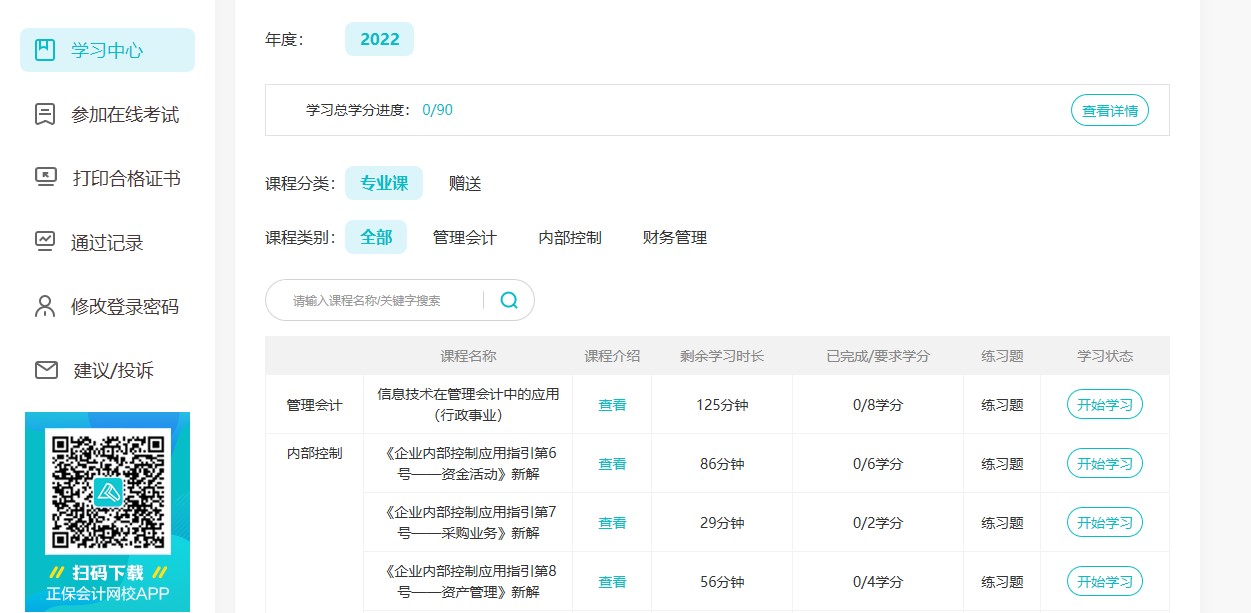This screenshot has height=613, width=1251.
Task: Click 查看详情 button for credit progress
Action: pos(1109,110)
